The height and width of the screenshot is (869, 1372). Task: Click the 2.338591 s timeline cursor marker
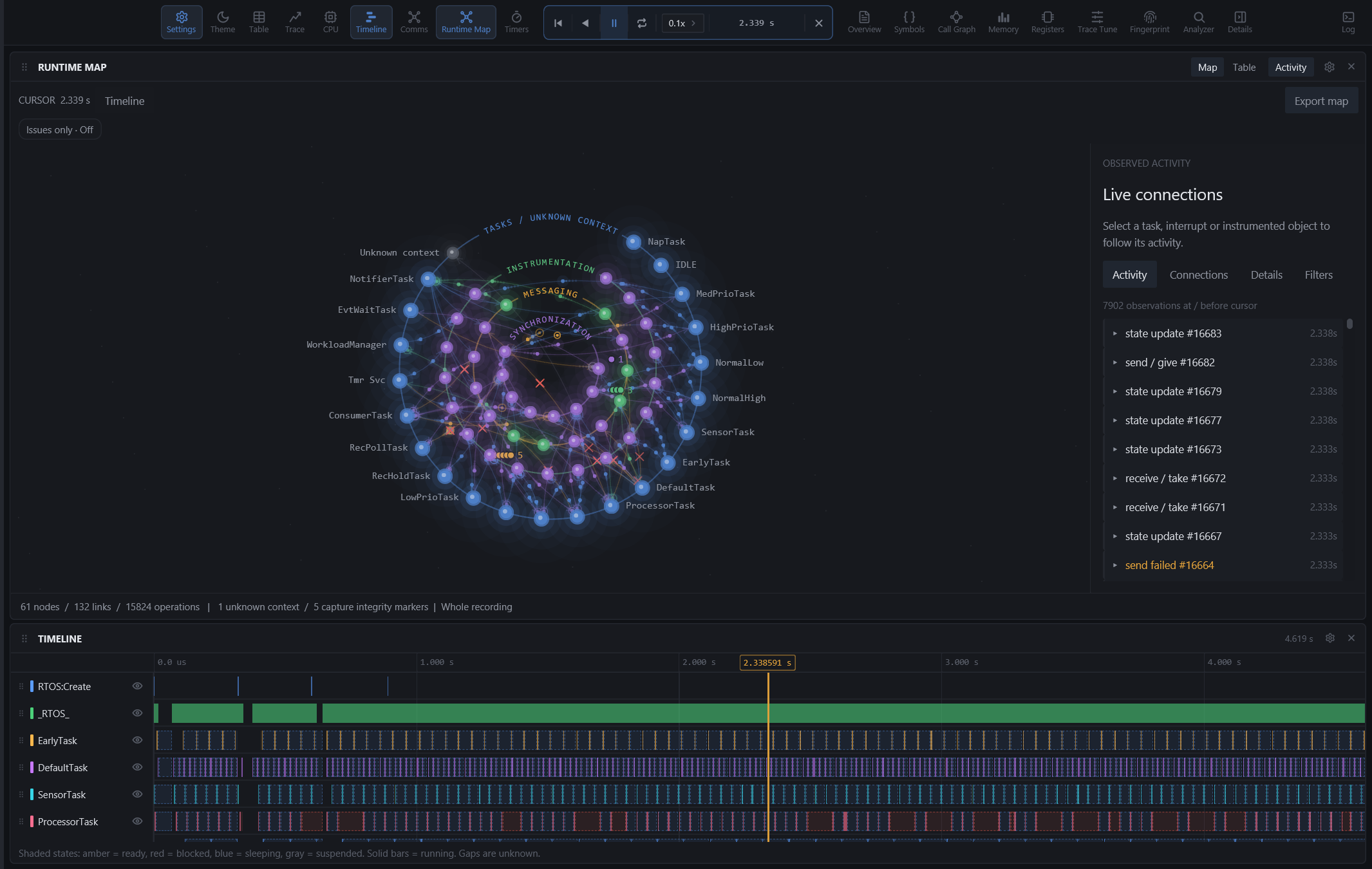767,662
